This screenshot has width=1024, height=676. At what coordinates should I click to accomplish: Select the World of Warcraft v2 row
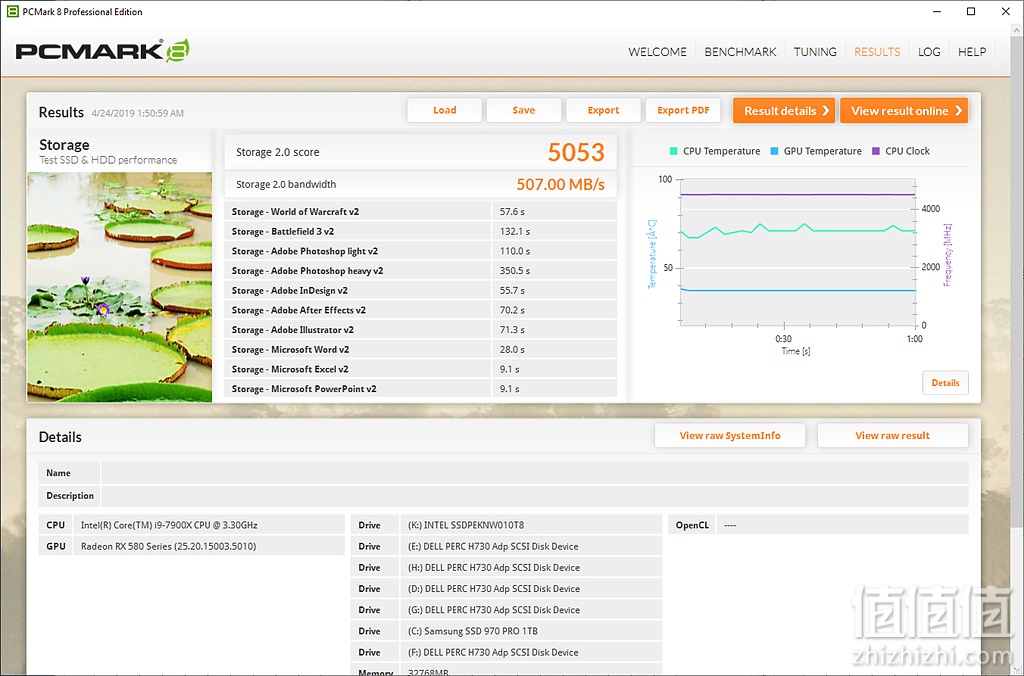click(x=421, y=212)
